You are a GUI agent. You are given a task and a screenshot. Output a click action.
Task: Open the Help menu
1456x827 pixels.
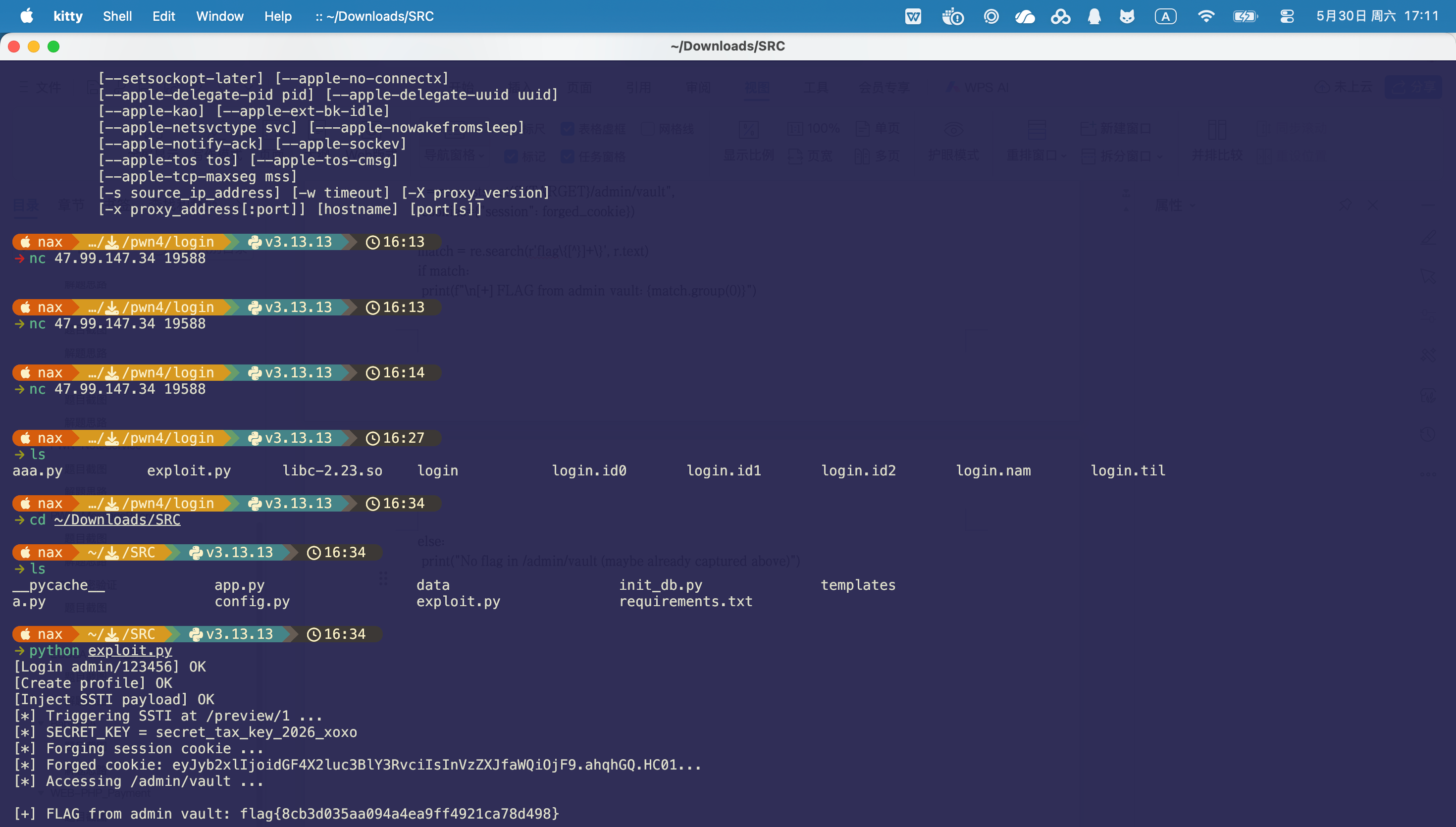(x=278, y=16)
